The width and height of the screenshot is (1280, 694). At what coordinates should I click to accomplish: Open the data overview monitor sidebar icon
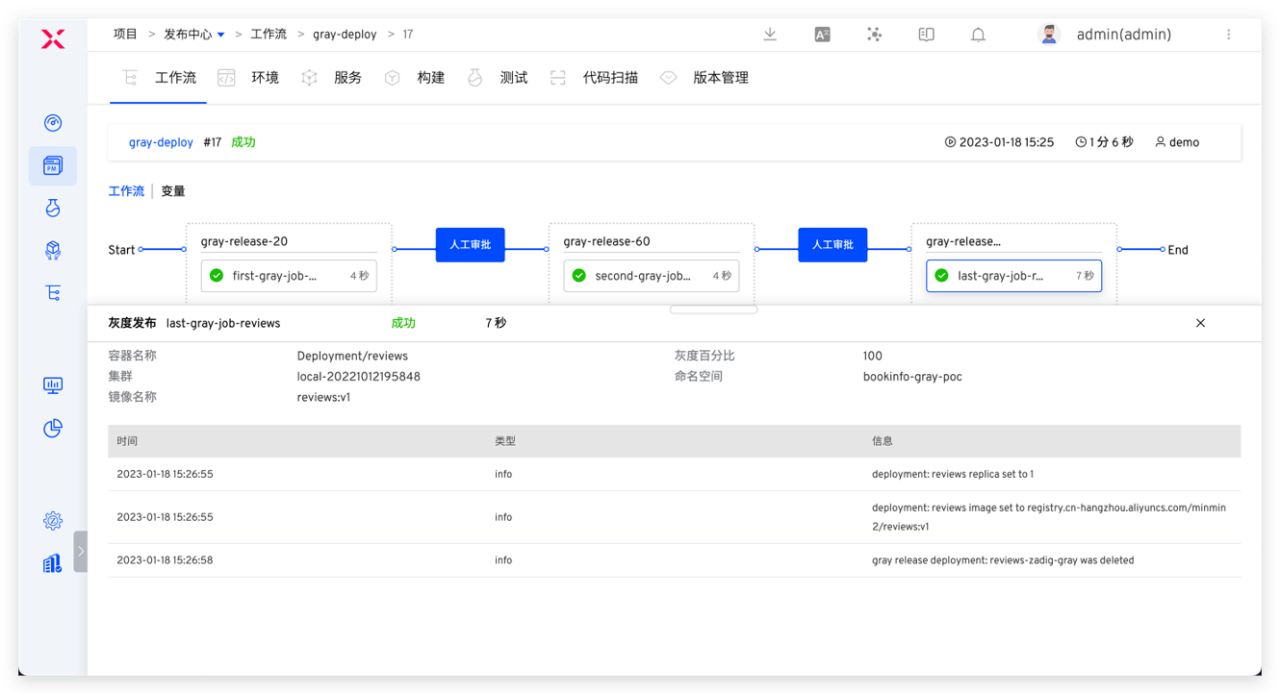pos(53,385)
